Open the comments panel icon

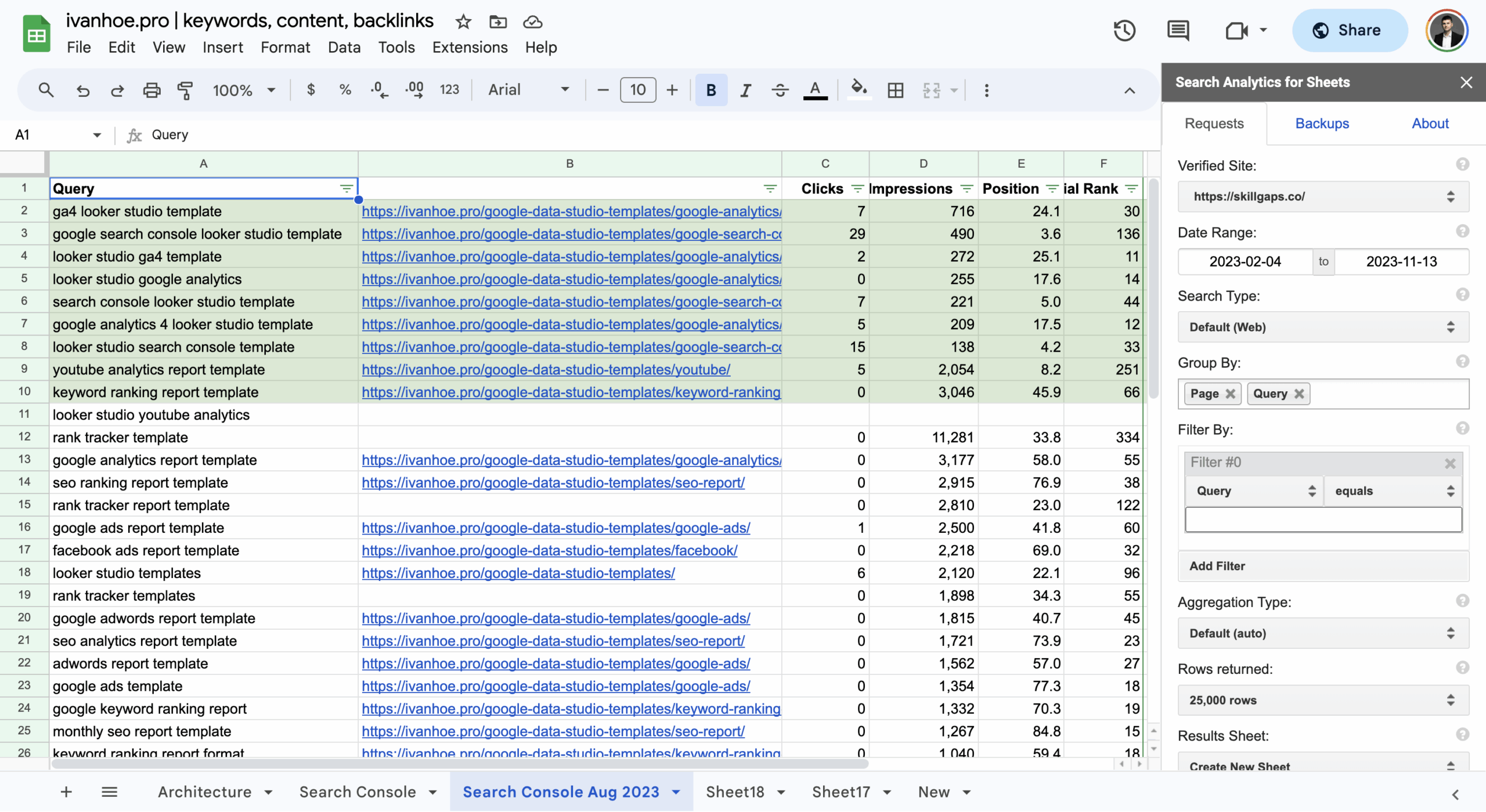1178,30
